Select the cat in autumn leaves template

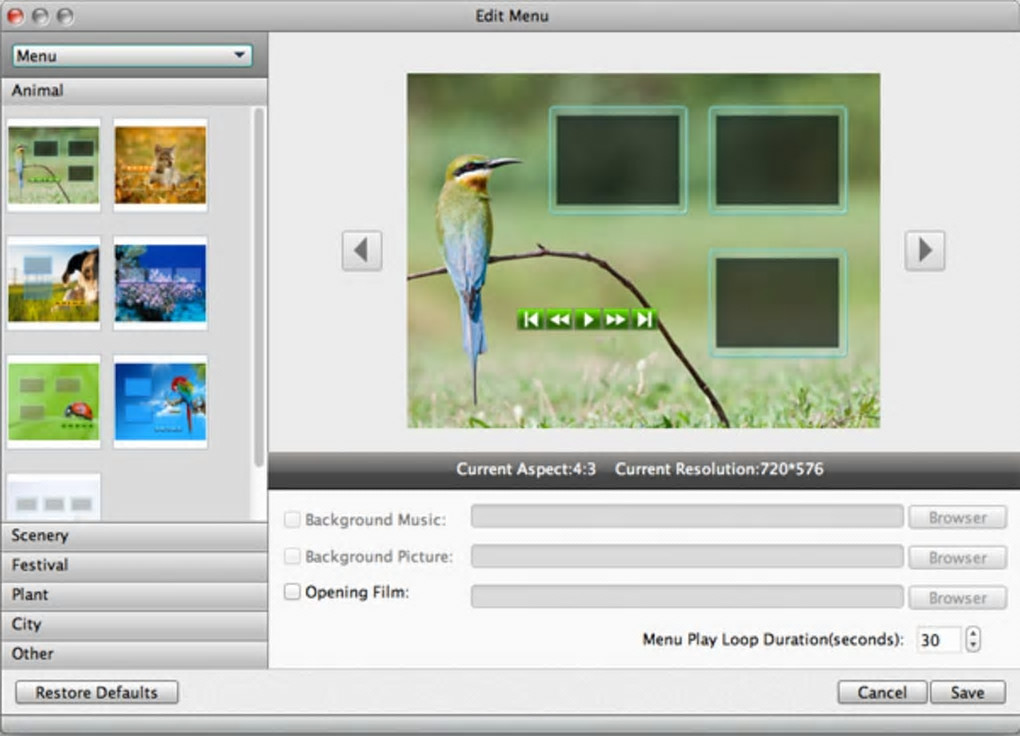[161, 165]
